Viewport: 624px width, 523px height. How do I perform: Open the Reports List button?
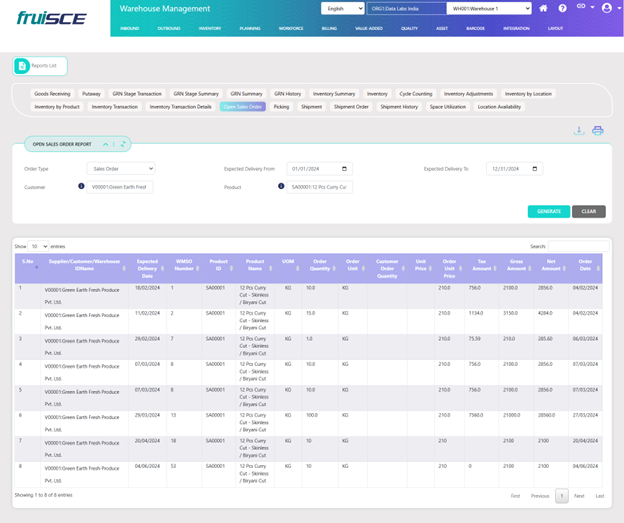[x=41, y=66]
